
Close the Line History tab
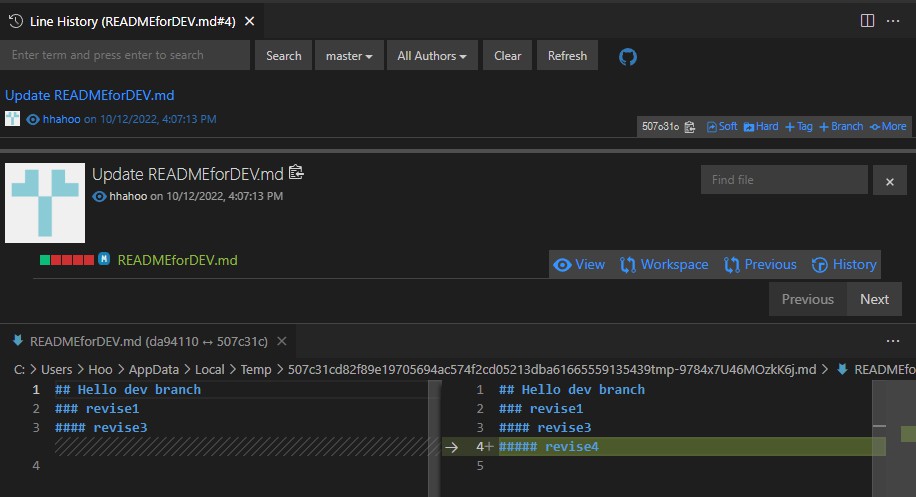tap(249, 21)
